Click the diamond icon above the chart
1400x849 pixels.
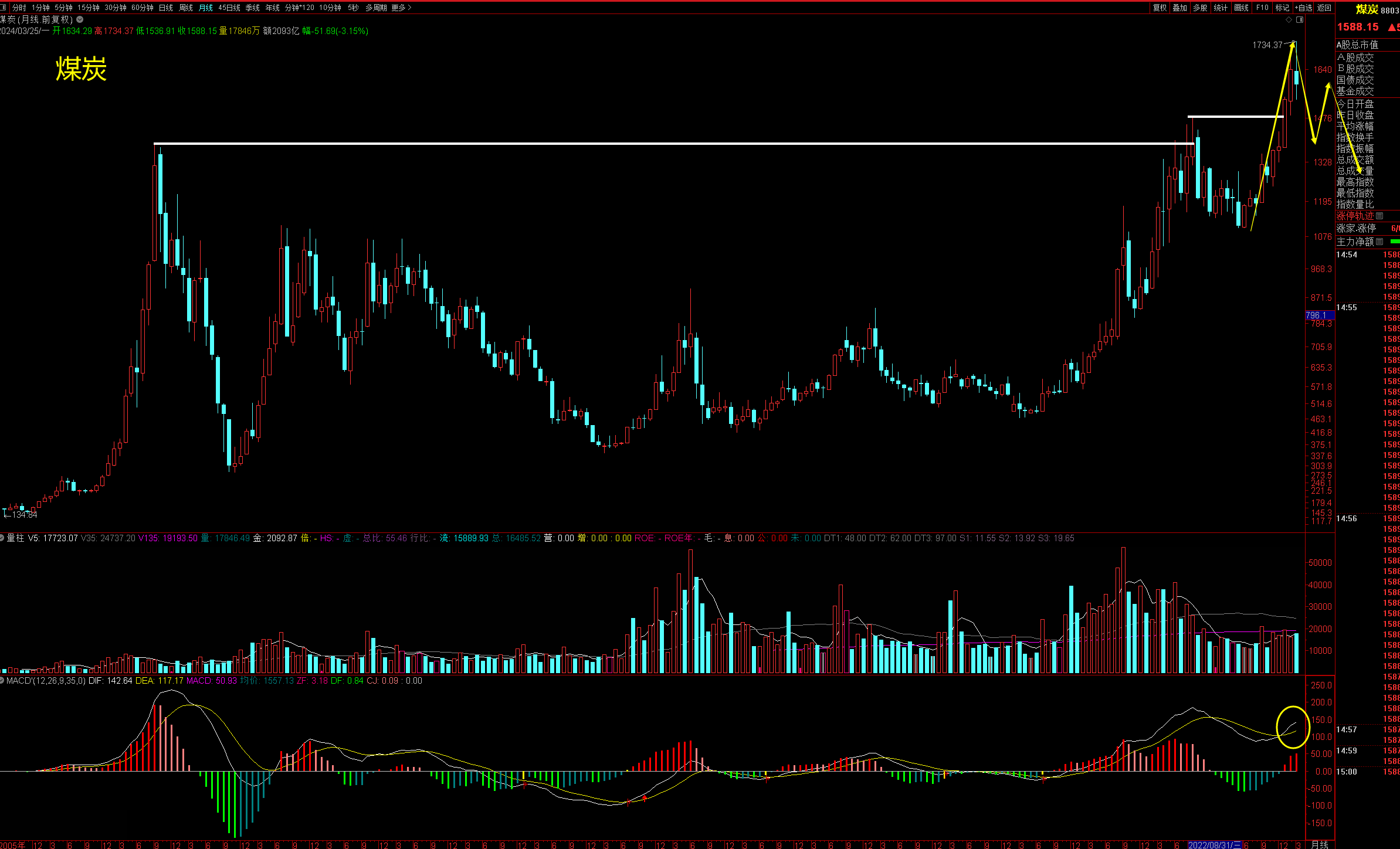1289,20
